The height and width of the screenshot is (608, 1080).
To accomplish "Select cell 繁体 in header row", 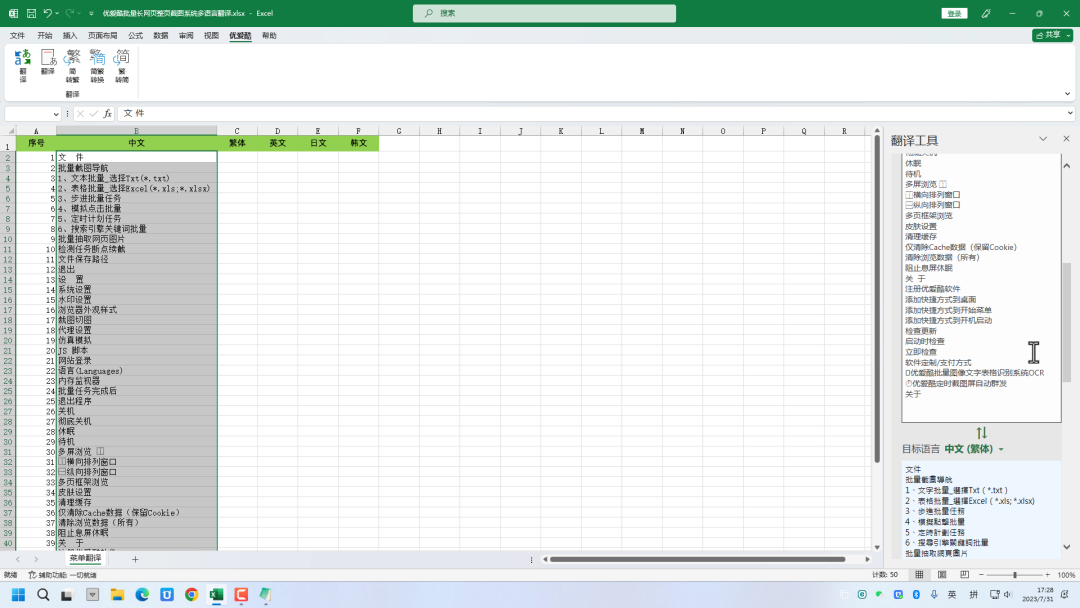I will coord(237,143).
